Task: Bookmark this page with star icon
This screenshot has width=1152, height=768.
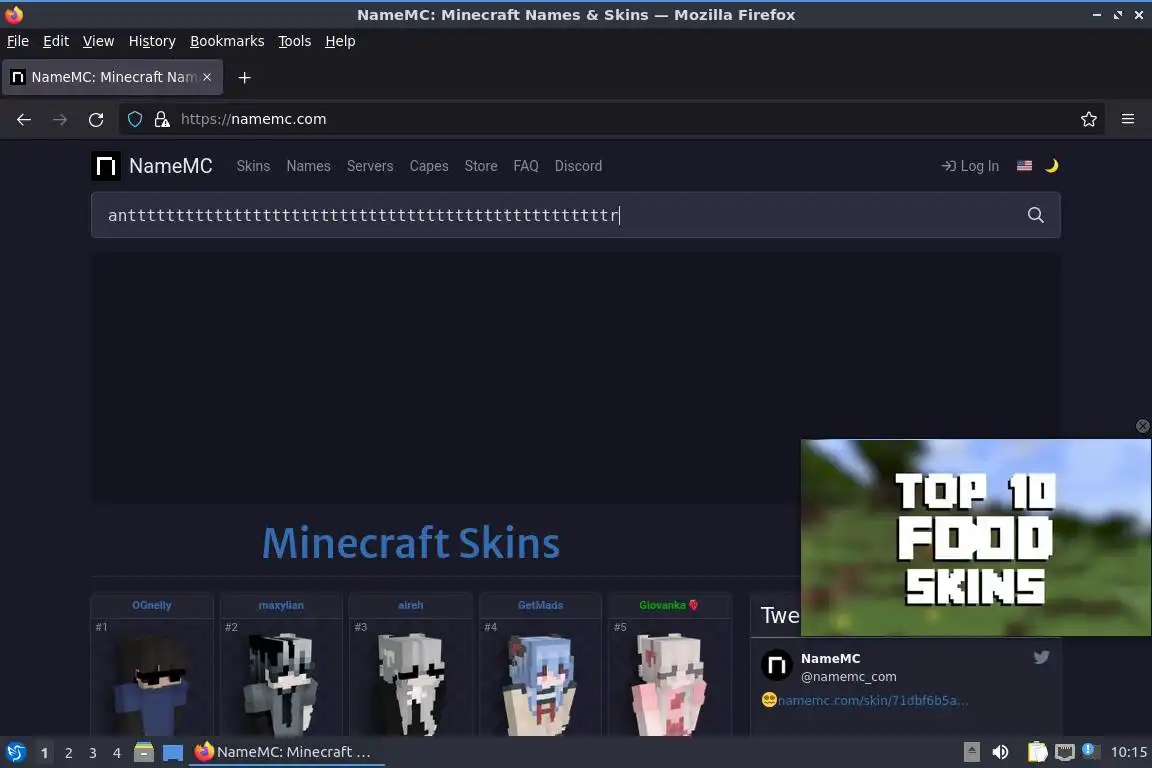Action: [1089, 119]
